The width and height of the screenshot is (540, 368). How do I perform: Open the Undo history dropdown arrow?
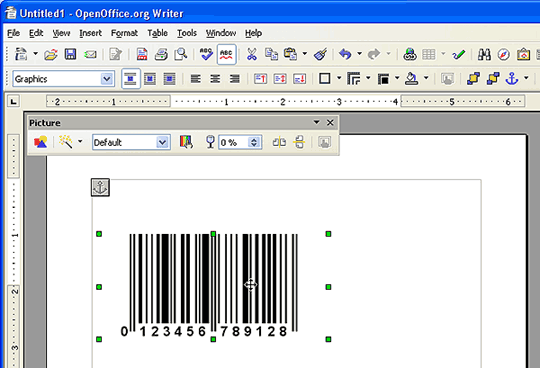pos(360,54)
